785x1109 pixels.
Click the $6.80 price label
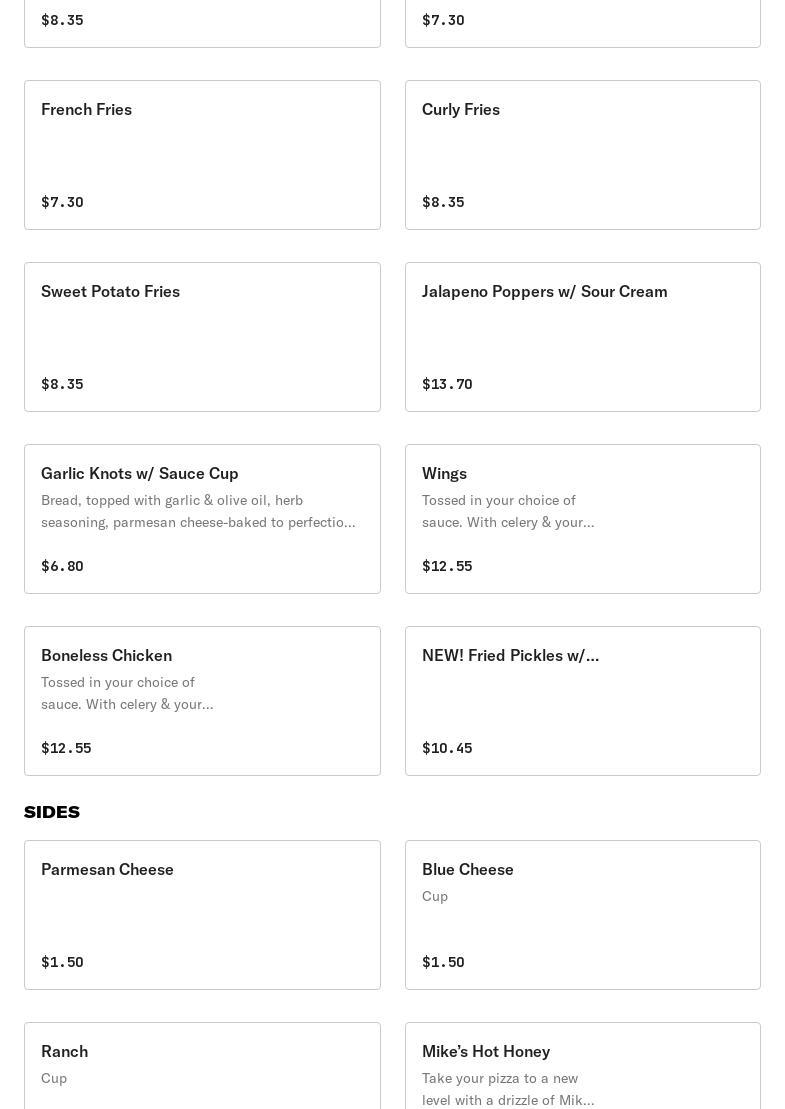[62, 566]
